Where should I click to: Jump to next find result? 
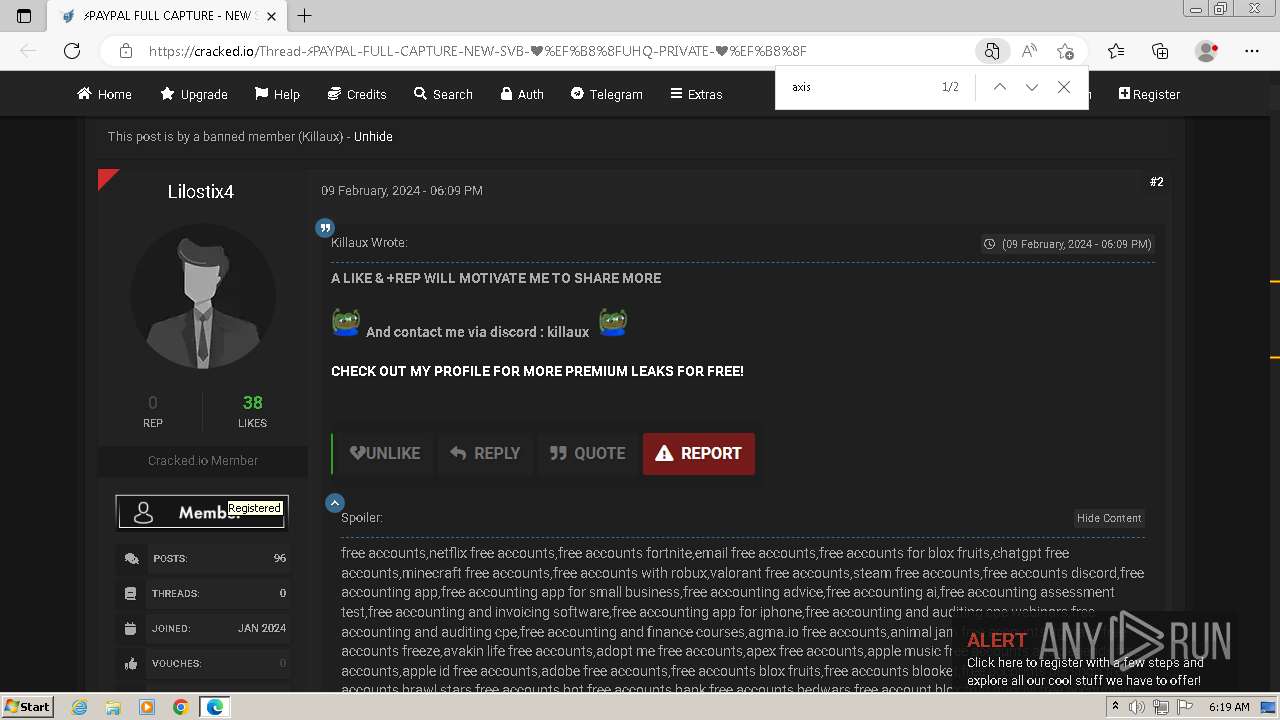[x=1032, y=87]
